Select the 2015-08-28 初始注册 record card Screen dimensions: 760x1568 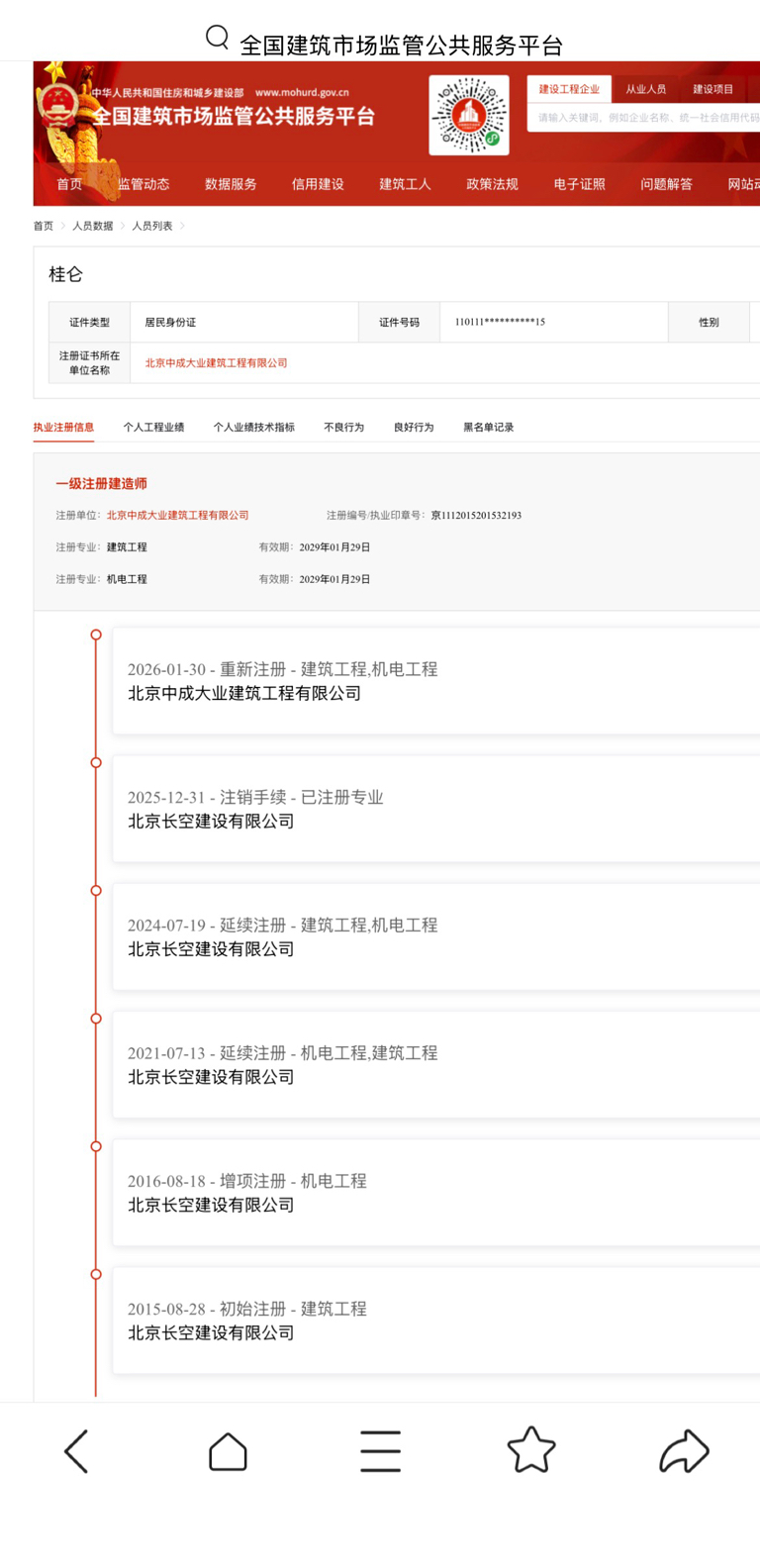(x=436, y=1321)
